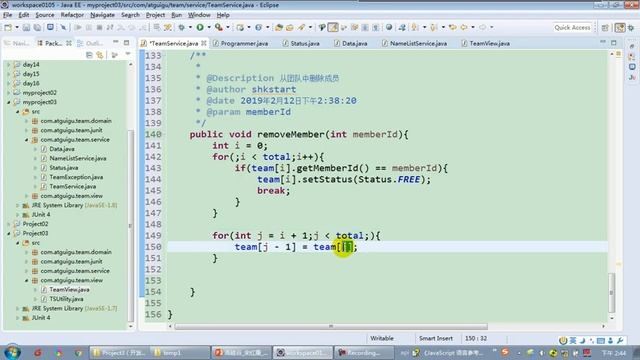Expand JRE System Library JavaSE-1.8
The height and width of the screenshot is (360, 640).
click(x=18, y=205)
